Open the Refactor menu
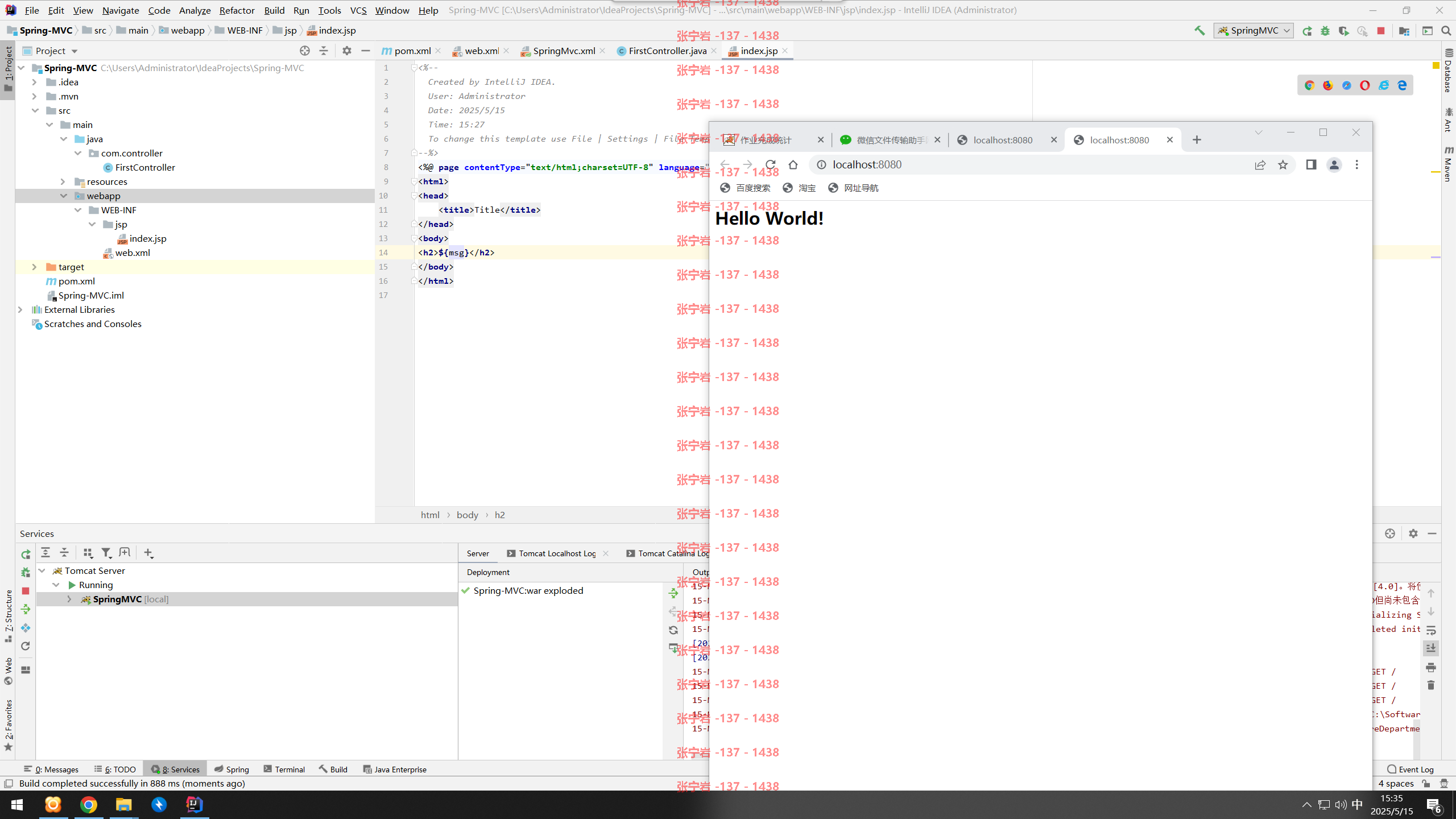 click(237, 10)
